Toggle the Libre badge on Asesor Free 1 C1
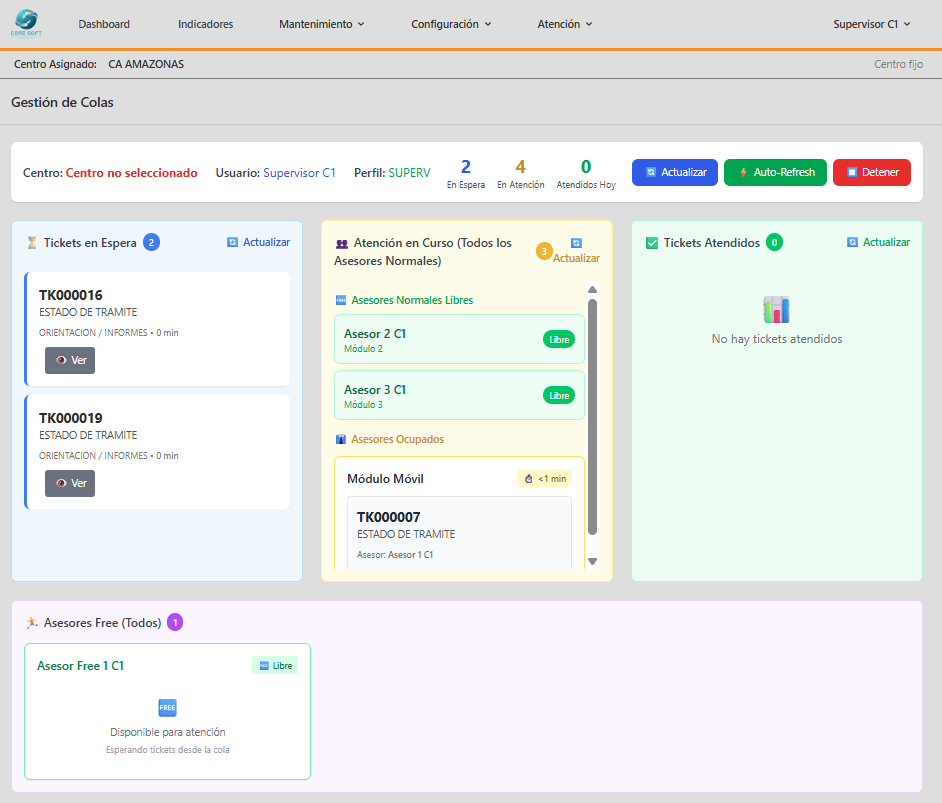Viewport: 942px width, 803px height. (x=275, y=665)
